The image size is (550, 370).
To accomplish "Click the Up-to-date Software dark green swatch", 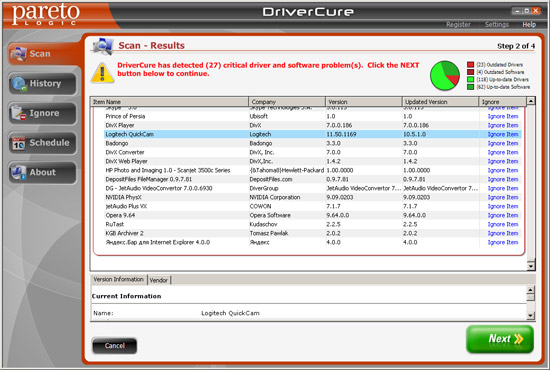I will pyautogui.click(x=470, y=87).
